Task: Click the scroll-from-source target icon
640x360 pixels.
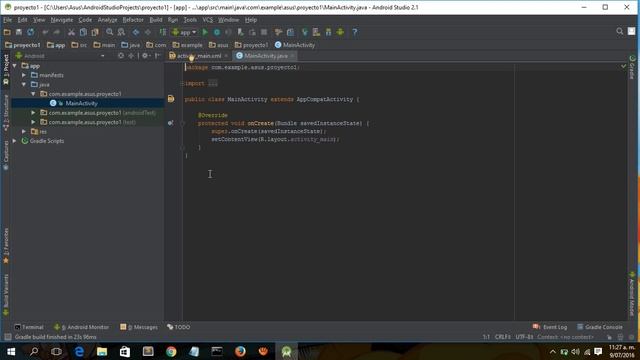Action: [121, 56]
